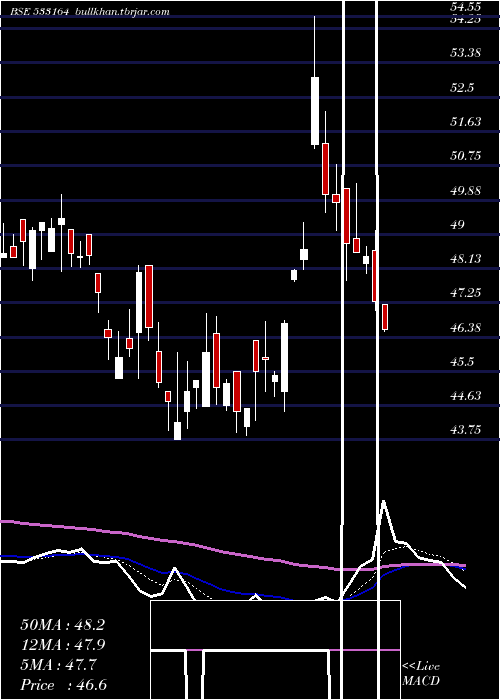Click the tallest white candle near 52.5

[x=315, y=111]
